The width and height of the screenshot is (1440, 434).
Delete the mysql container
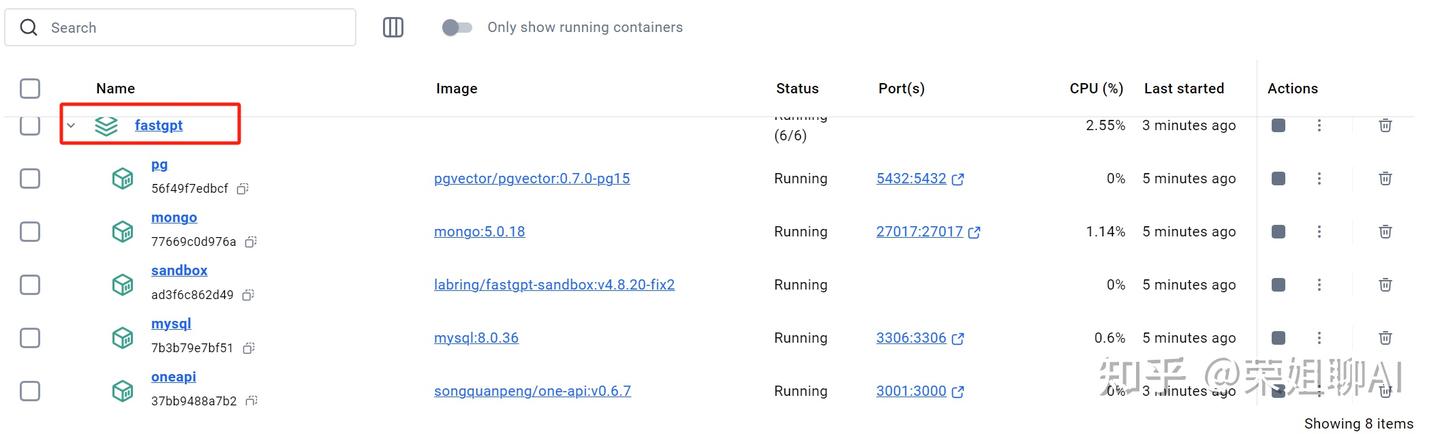pos(1385,337)
